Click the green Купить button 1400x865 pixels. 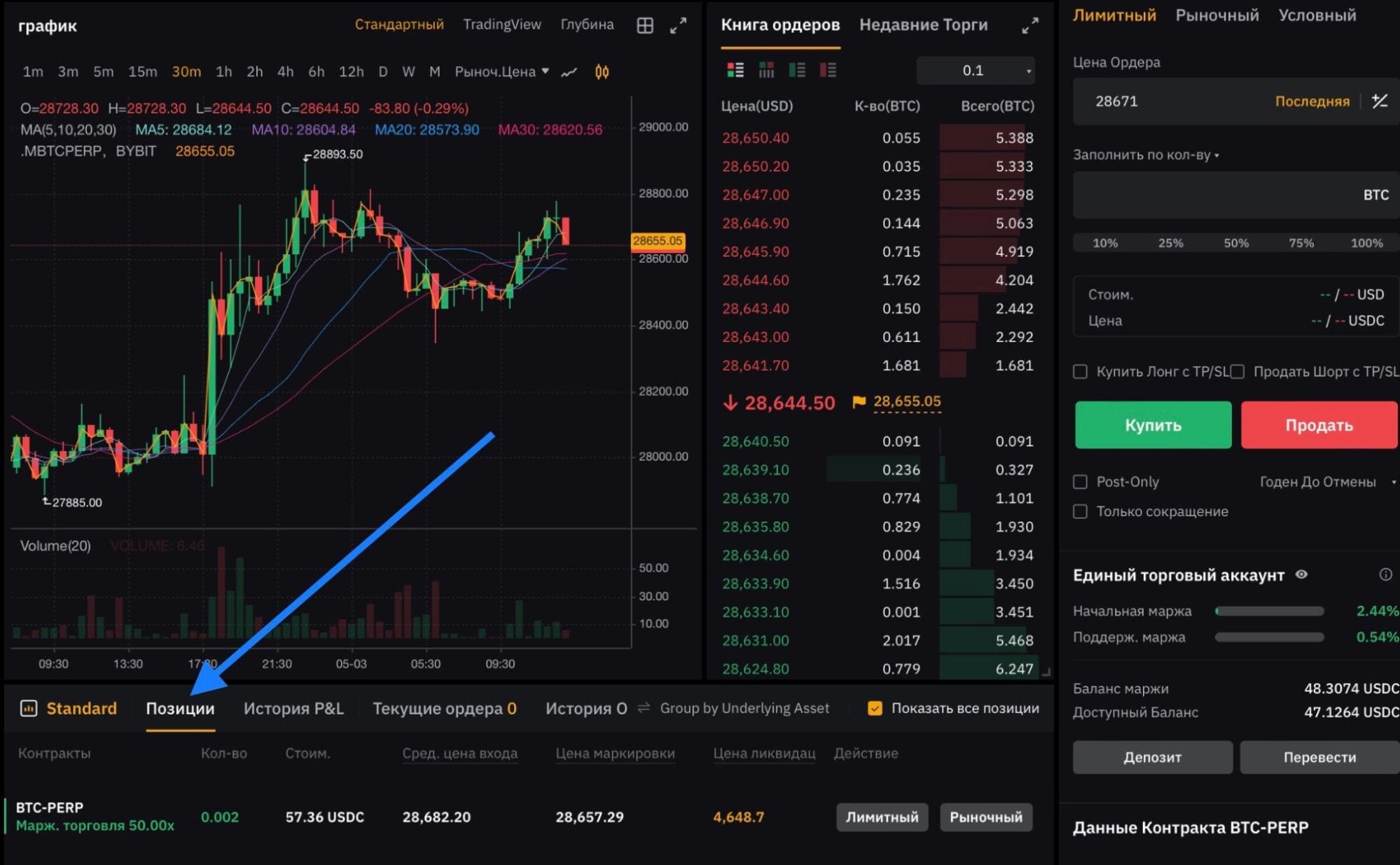1153,425
